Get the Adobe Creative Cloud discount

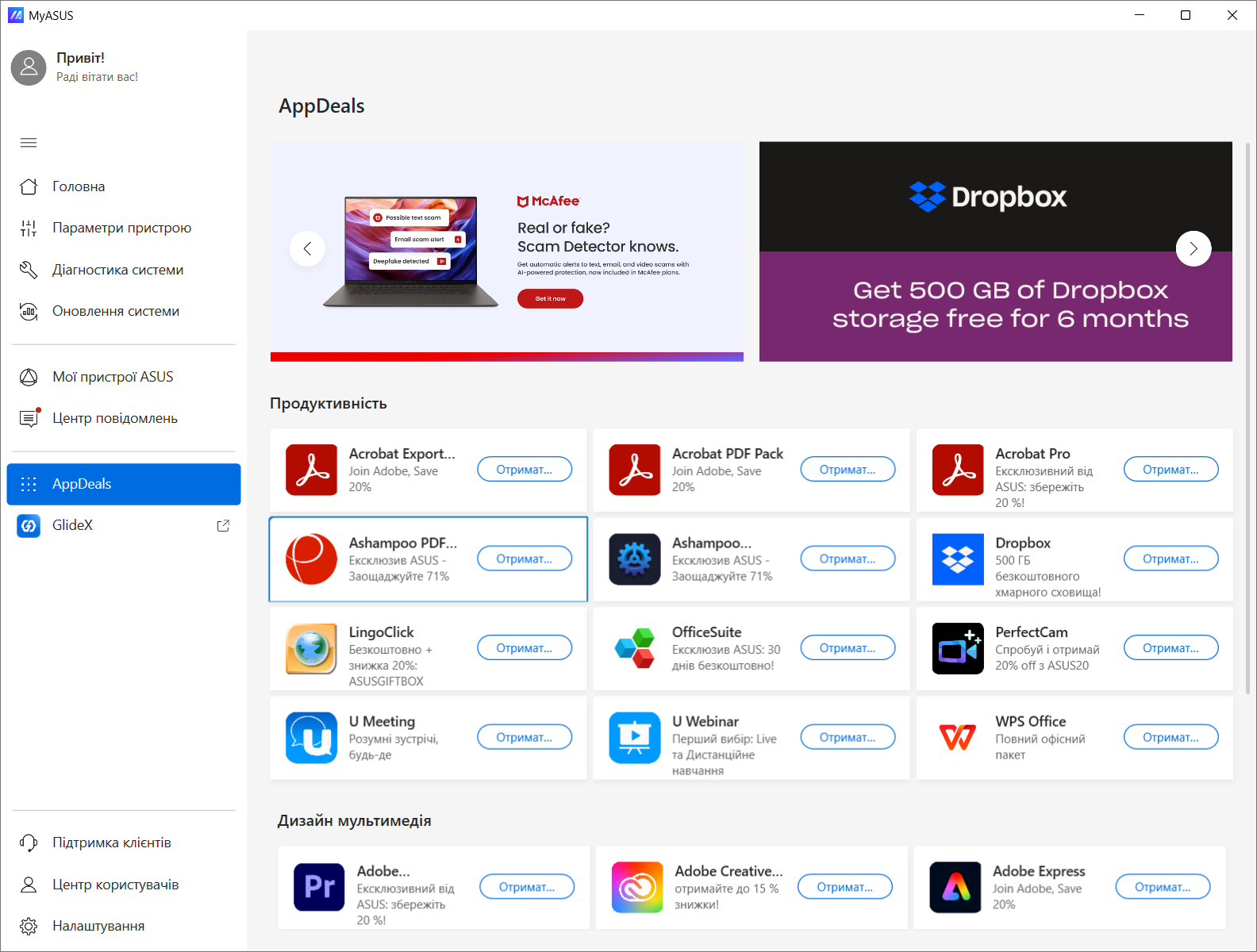(844, 887)
